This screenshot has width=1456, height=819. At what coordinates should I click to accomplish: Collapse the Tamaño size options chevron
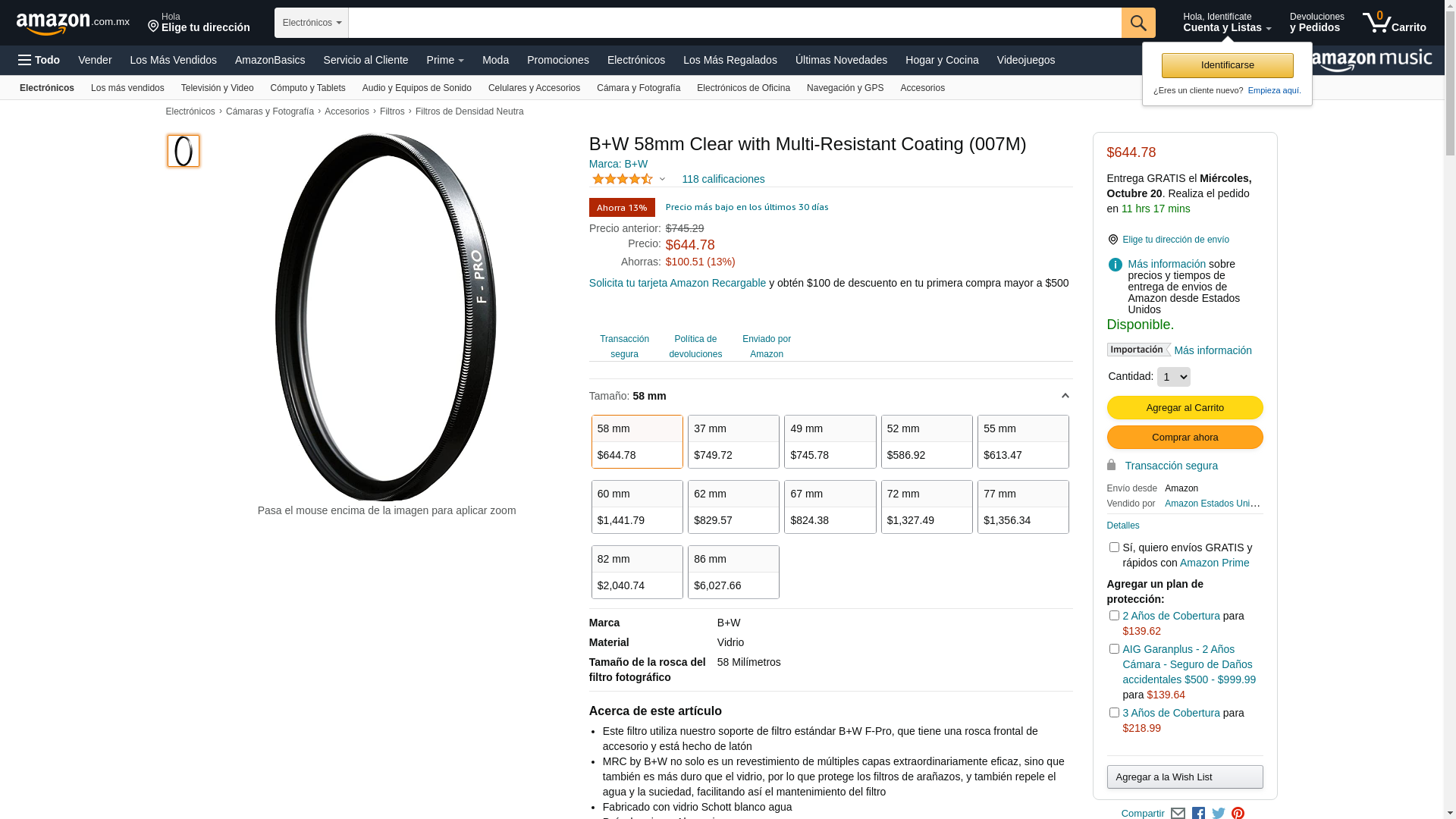(x=1065, y=396)
